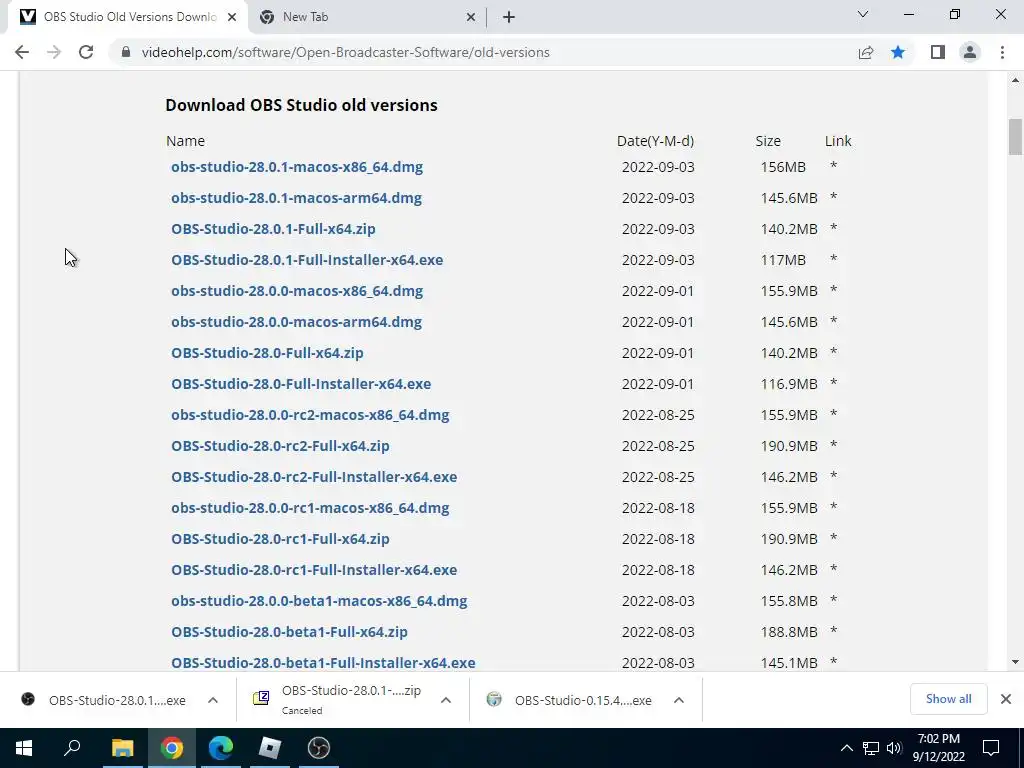1024x768 pixels.
Task: Click the vertical scrollbar thumb
Action: click(x=1015, y=136)
